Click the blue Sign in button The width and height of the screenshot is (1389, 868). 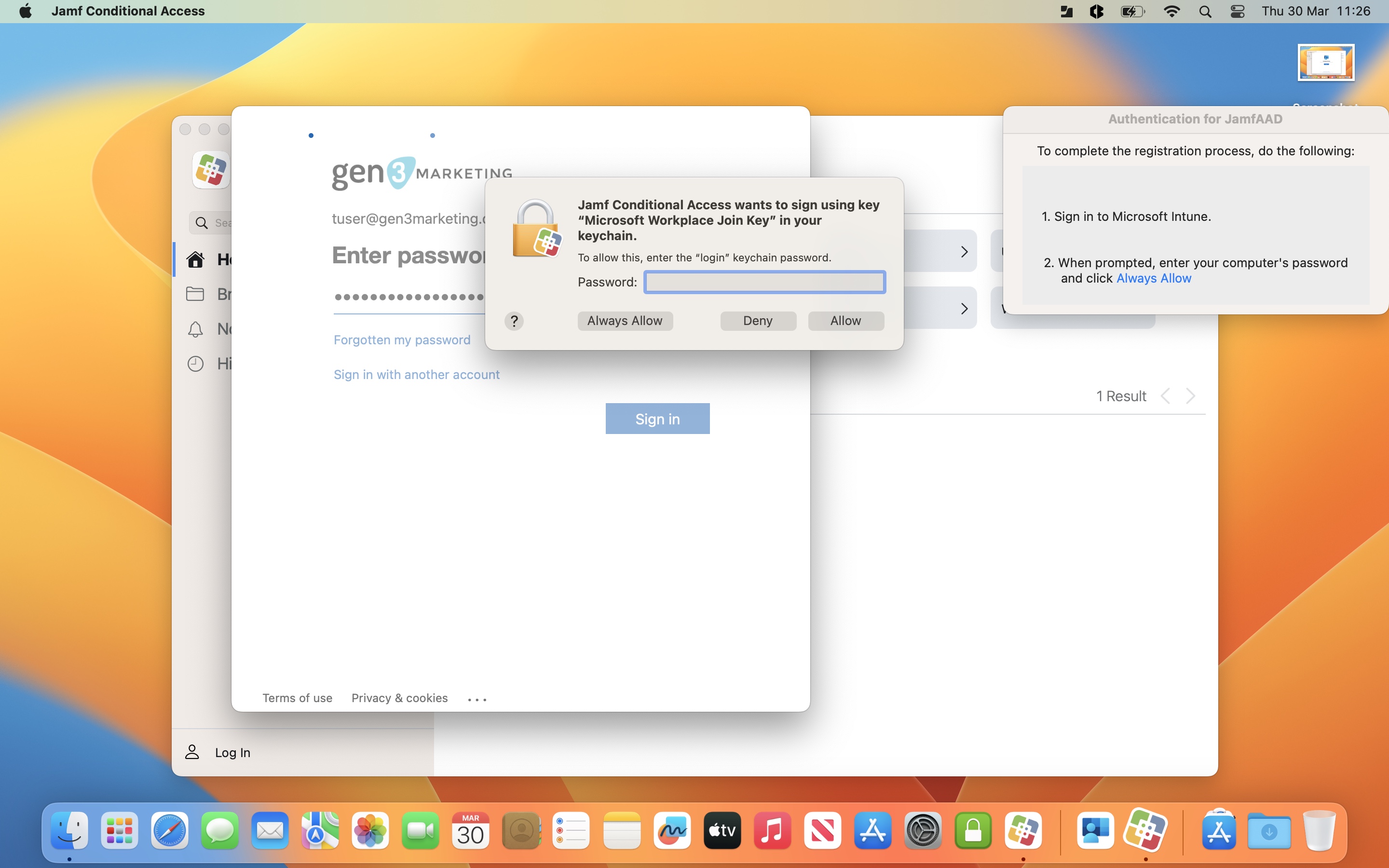(x=657, y=419)
